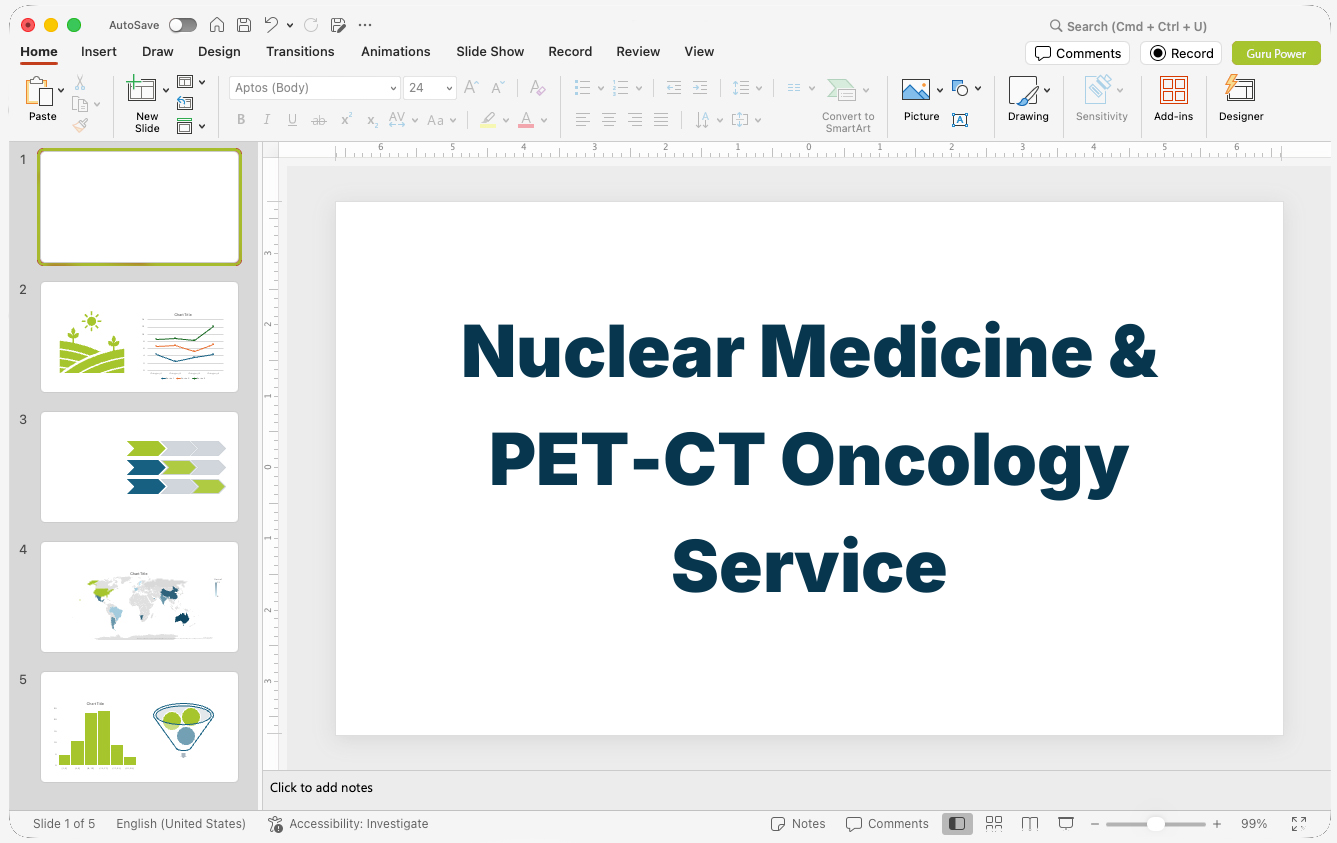Center-align the text

click(608, 120)
